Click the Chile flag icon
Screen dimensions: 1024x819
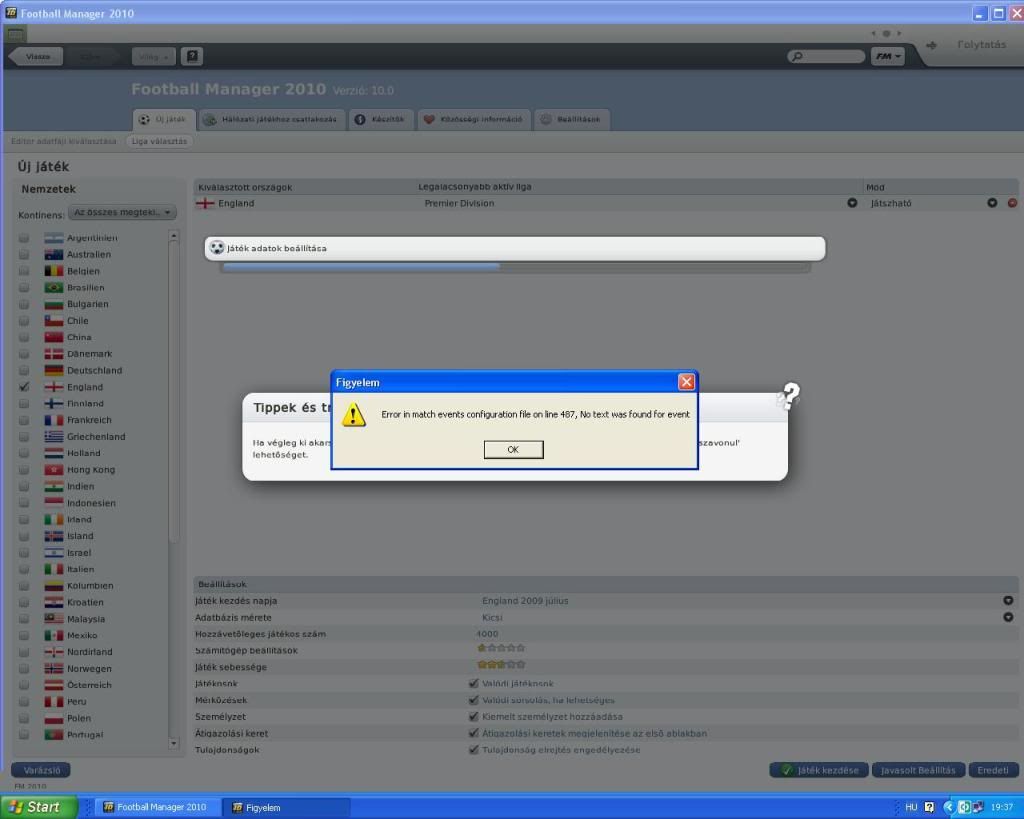pos(54,321)
